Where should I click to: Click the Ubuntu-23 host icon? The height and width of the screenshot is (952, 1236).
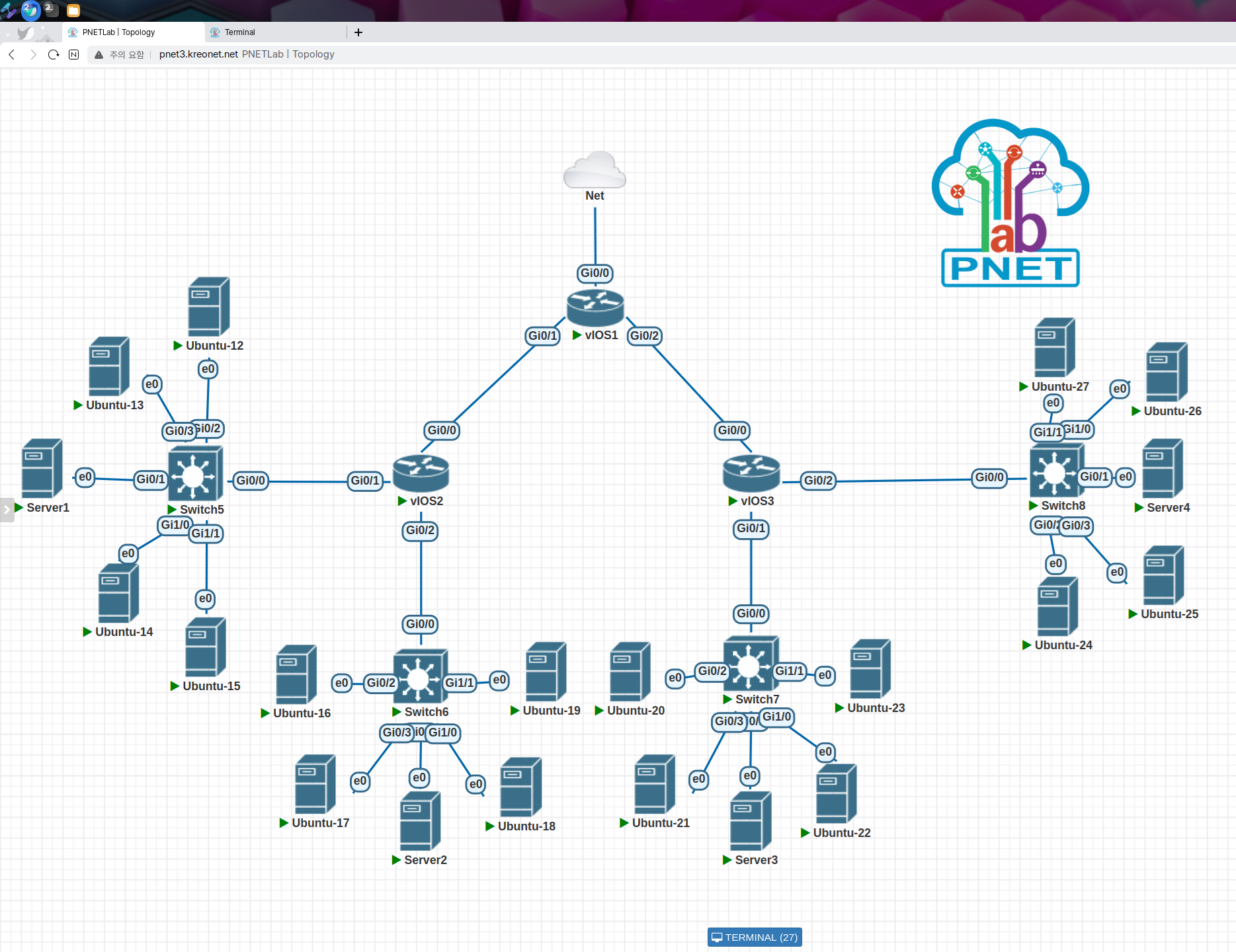(870, 669)
